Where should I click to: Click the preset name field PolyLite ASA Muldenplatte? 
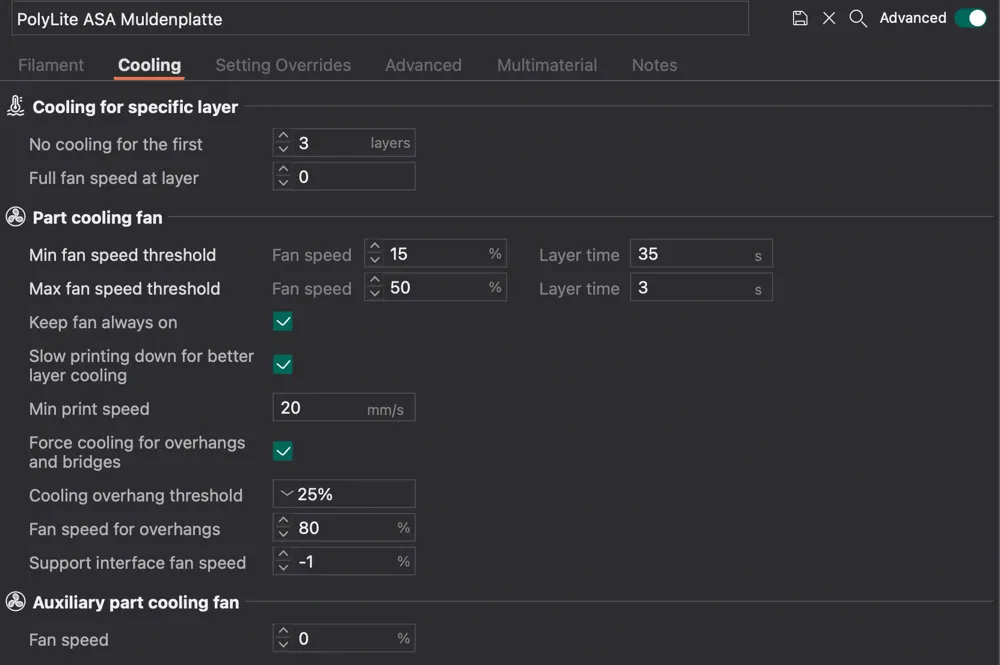[380, 18]
